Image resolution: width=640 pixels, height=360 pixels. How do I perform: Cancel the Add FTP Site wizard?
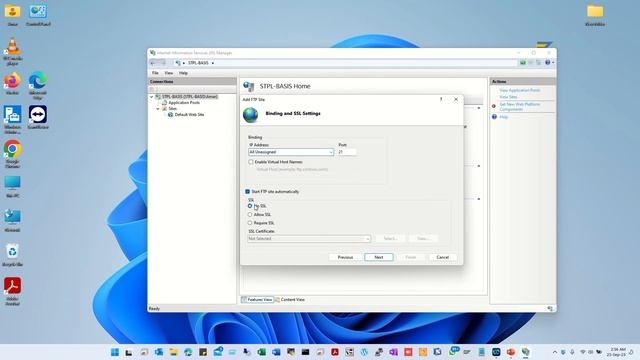(443, 258)
